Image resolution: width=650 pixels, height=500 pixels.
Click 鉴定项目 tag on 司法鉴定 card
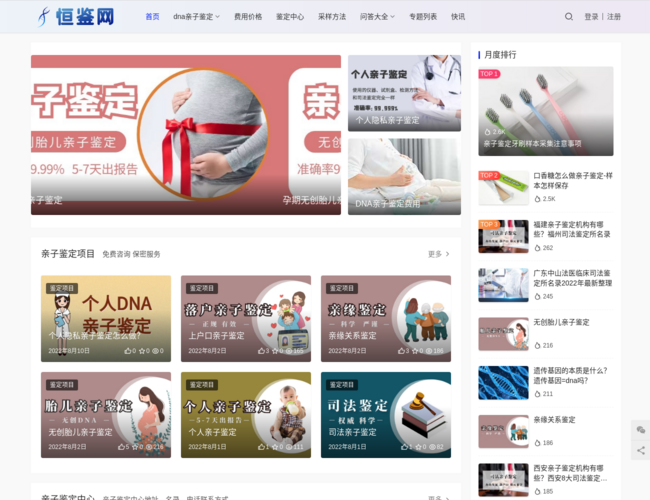pos(342,385)
